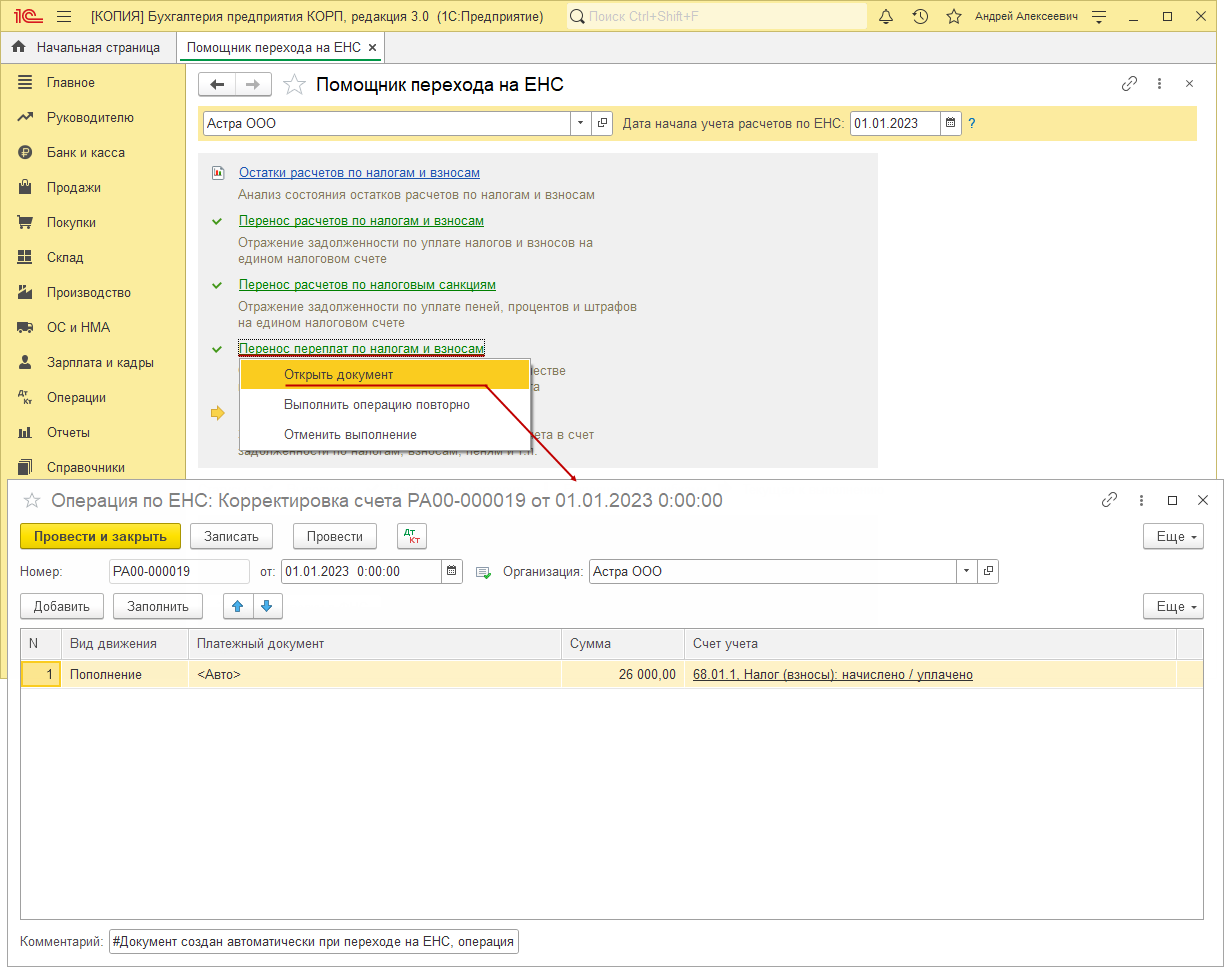This screenshot has width=1225, height=969.
Task: Click the Заполнить button
Action: [158, 606]
